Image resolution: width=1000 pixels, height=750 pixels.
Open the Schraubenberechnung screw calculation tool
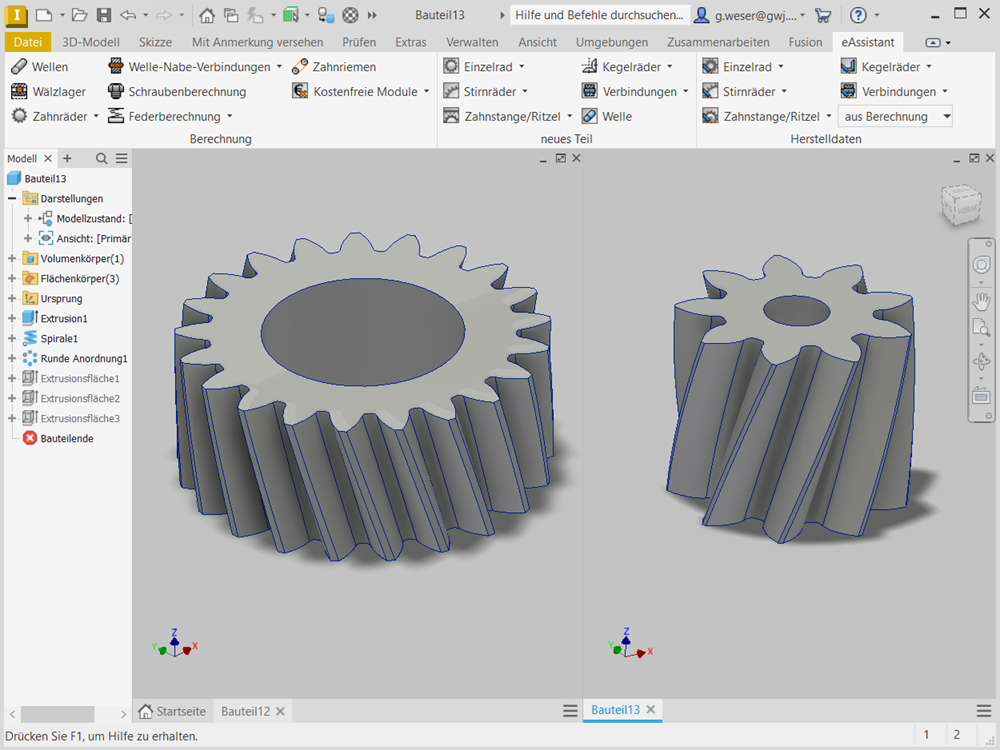(186, 91)
